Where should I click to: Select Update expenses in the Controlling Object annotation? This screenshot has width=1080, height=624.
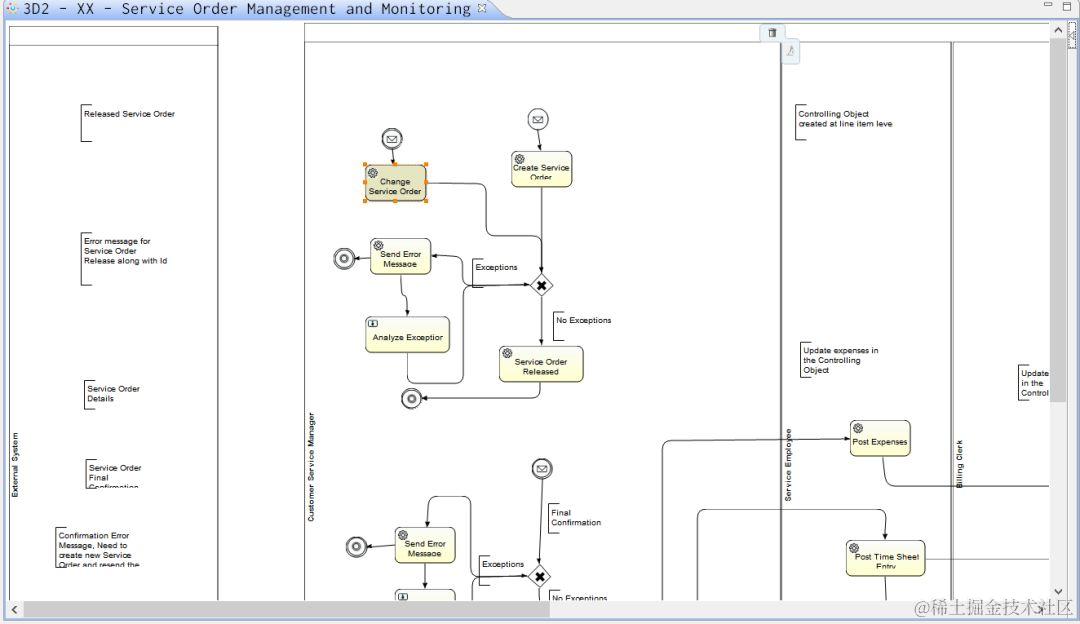[x=840, y=360]
